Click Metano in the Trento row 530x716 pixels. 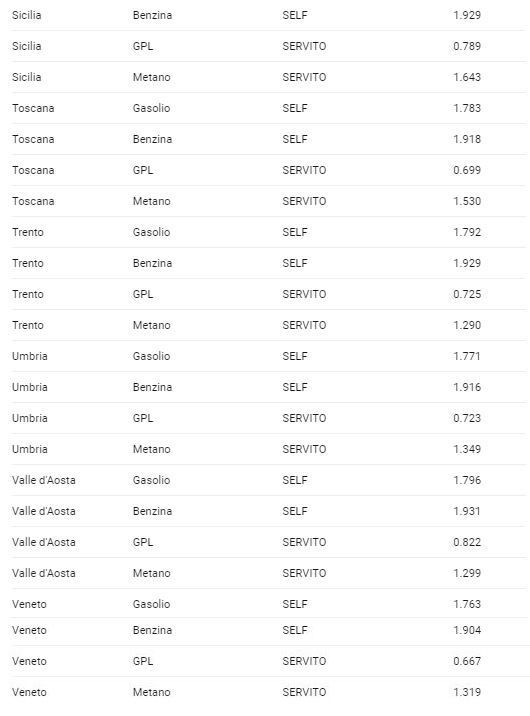click(x=151, y=326)
